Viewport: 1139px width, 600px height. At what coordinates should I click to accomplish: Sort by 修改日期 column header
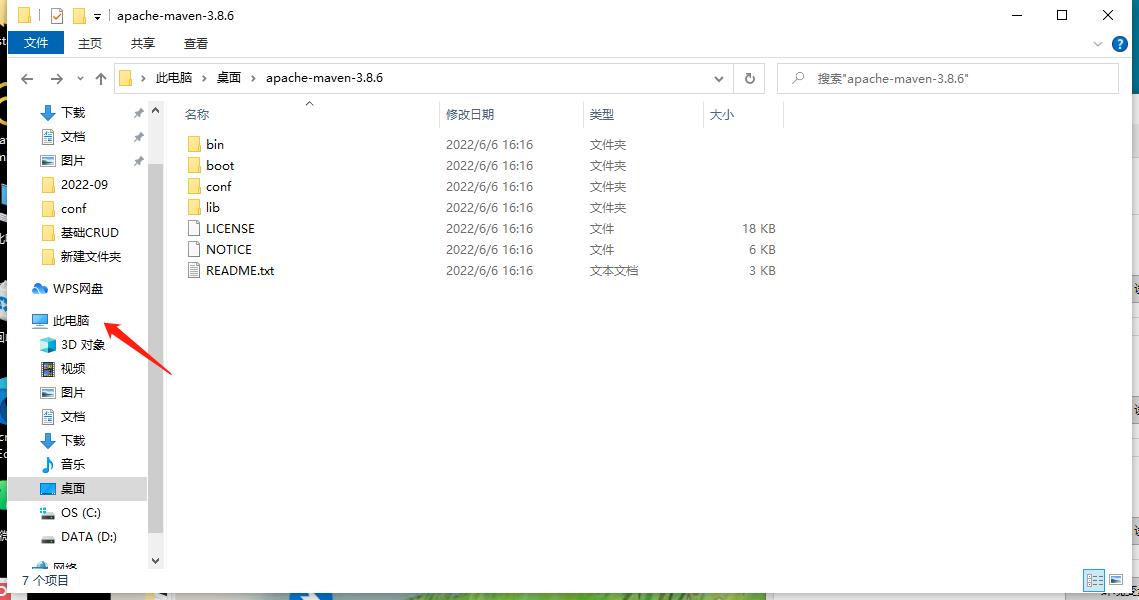coord(470,114)
